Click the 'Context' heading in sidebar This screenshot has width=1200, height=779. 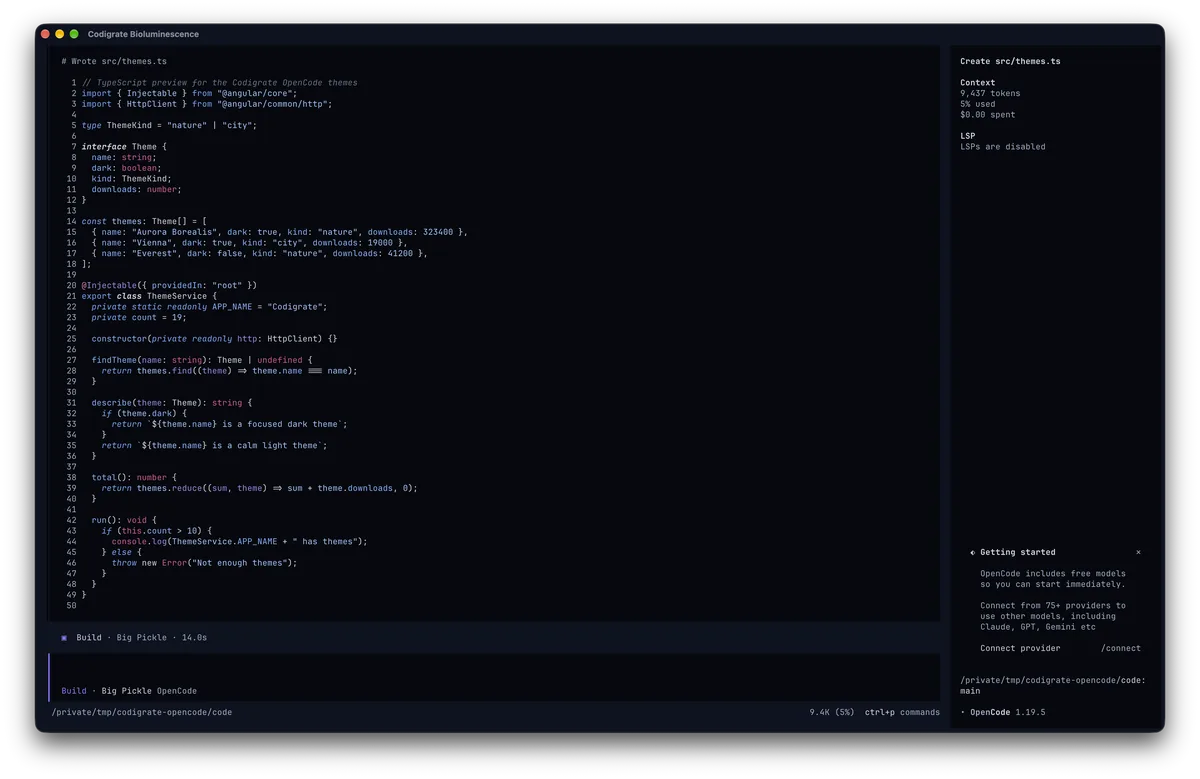coord(978,83)
